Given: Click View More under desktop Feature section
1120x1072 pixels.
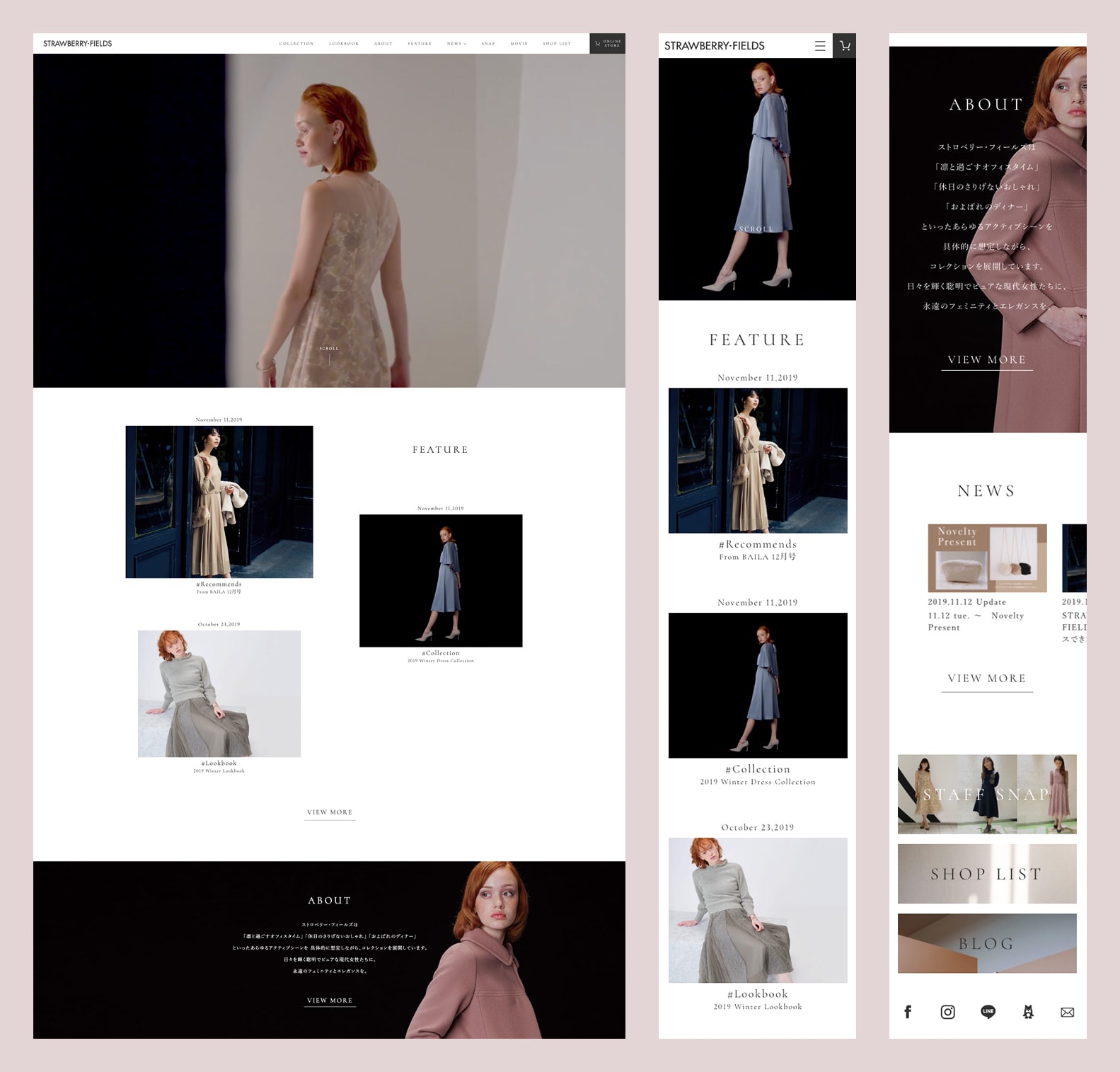Looking at the screenshot, I should [330, 812].
